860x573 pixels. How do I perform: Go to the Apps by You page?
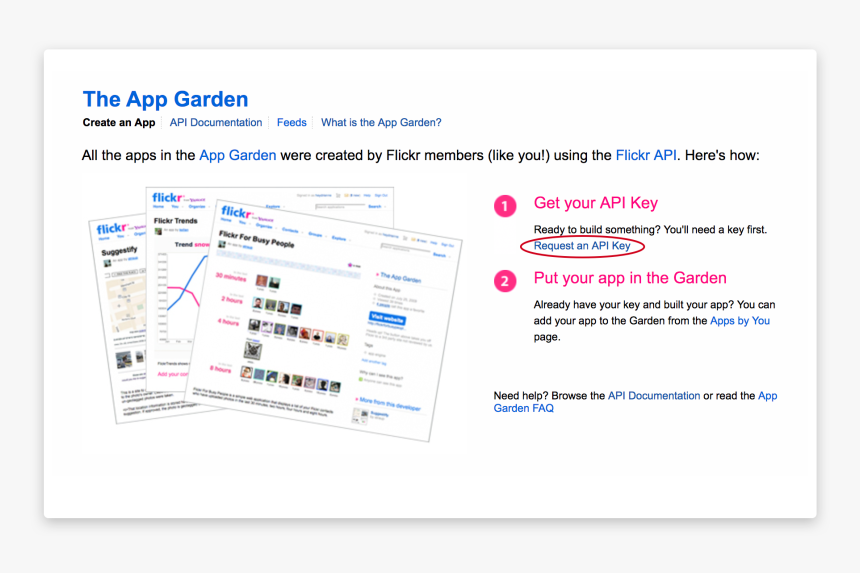pos(740,321)
